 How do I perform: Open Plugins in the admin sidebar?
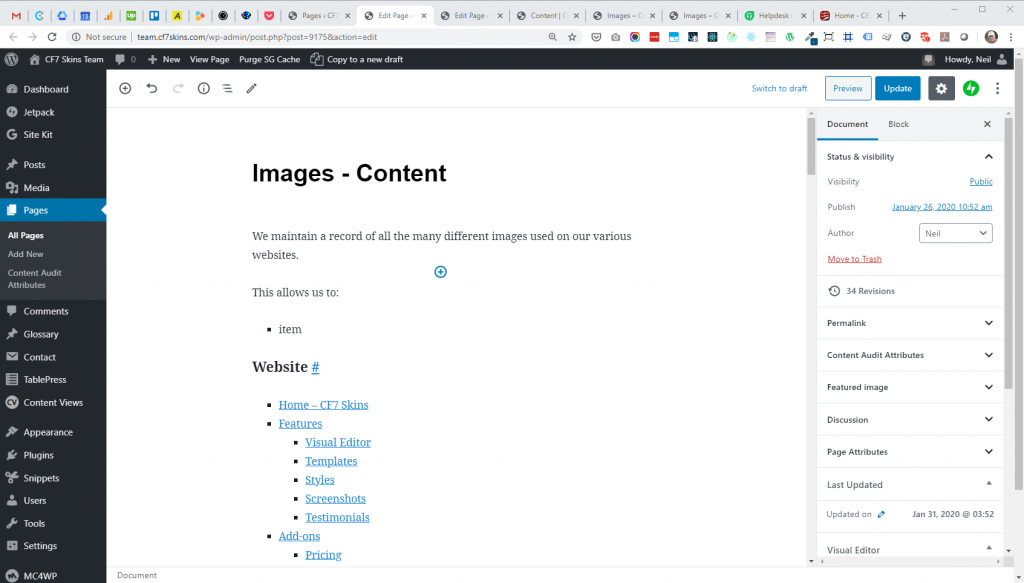[x=38, y=455]
